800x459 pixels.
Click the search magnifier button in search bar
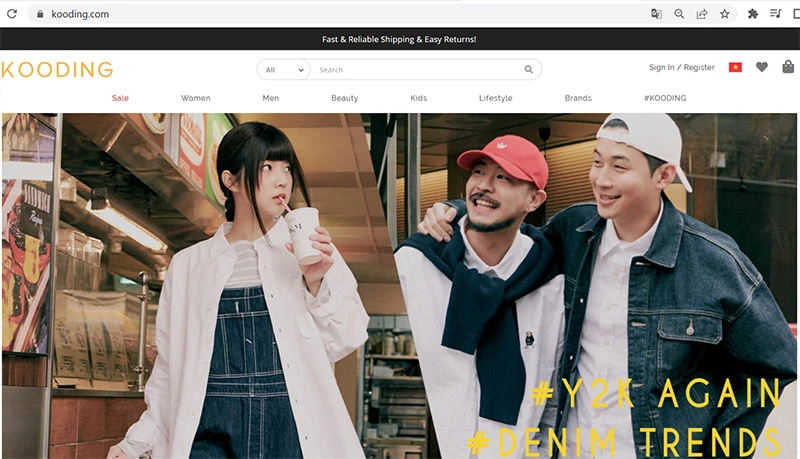(529, 69)
